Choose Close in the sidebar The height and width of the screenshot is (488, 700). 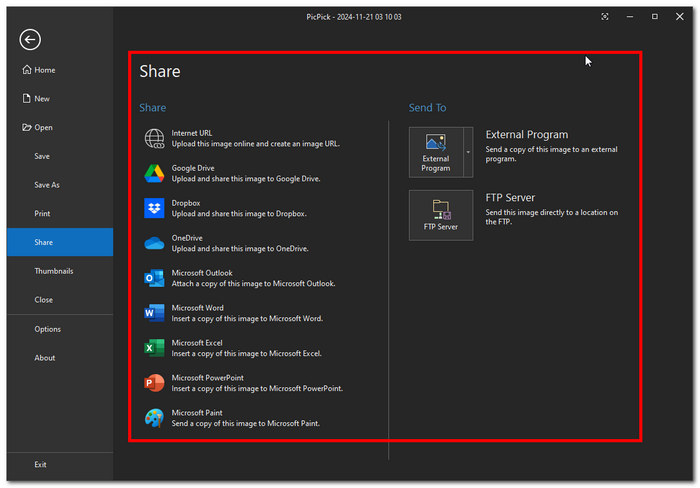pyautogui.click(x=60, y=300)
